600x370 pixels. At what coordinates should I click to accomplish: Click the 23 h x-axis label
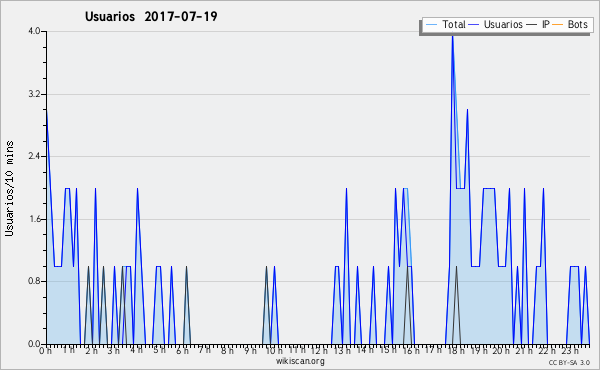570,351
